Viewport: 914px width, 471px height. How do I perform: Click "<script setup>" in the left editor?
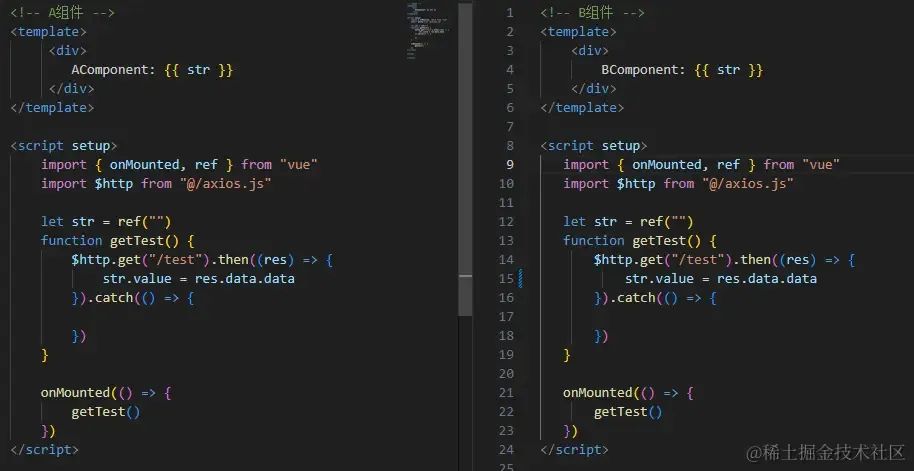(64, 146)
